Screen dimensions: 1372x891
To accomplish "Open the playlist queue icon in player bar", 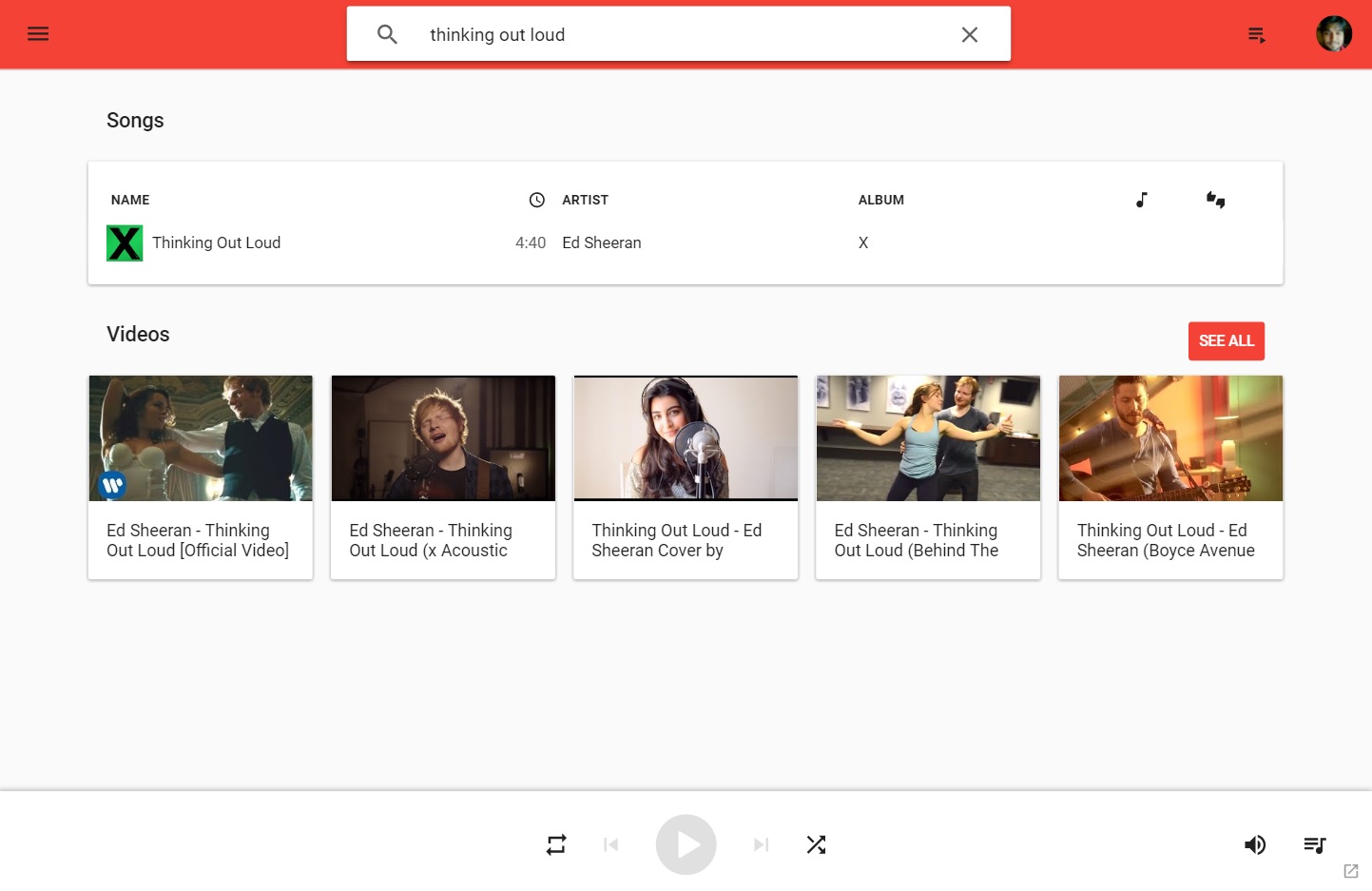I will tap(1315, 844).
